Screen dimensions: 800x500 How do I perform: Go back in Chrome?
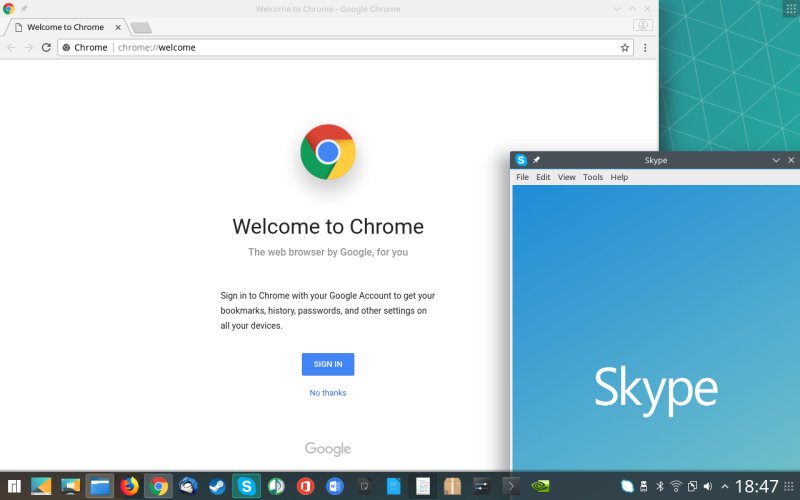click(x=11, y=47)
